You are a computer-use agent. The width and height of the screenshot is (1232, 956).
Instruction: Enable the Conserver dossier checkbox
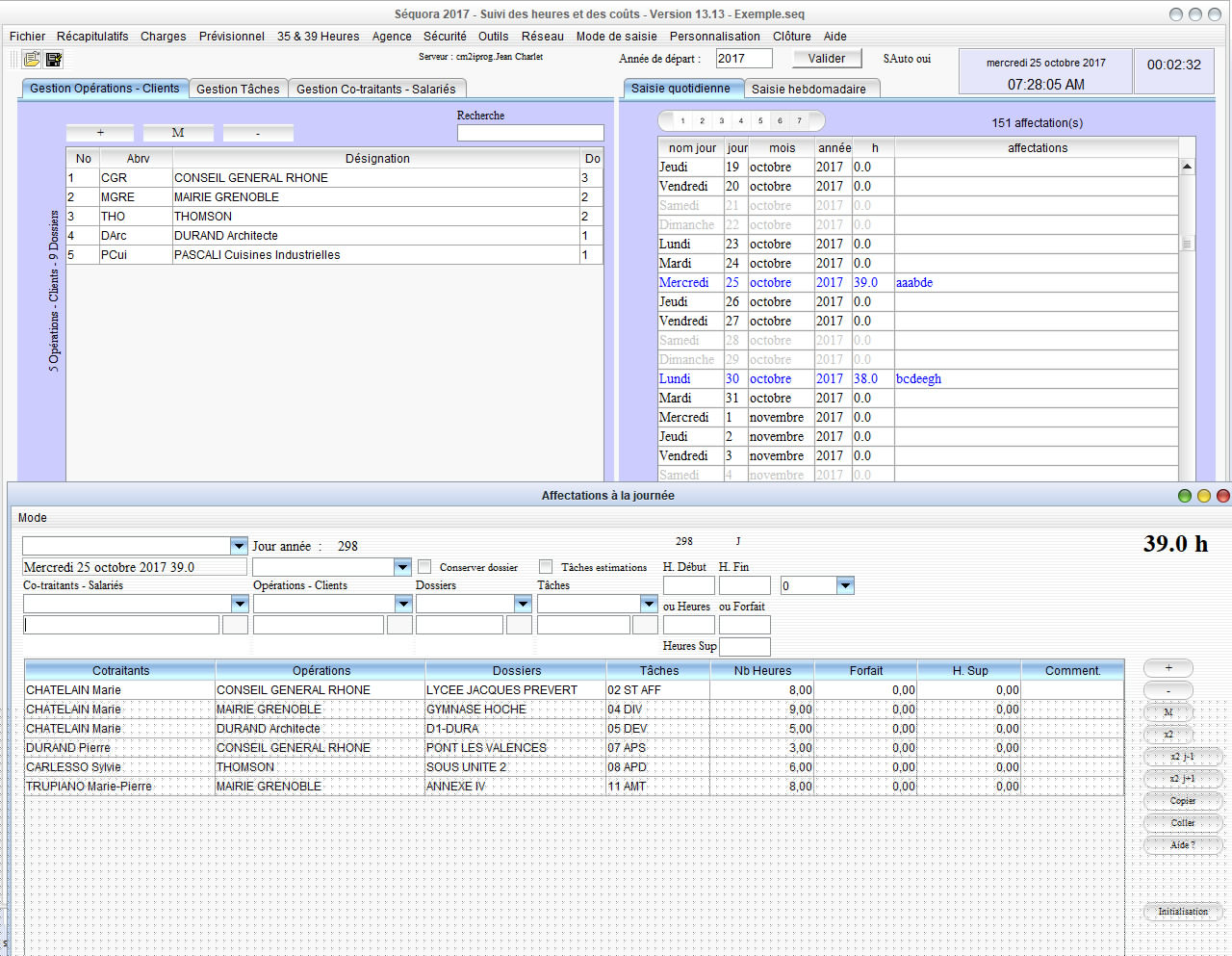pyautogui.click(x=424, y=567)
